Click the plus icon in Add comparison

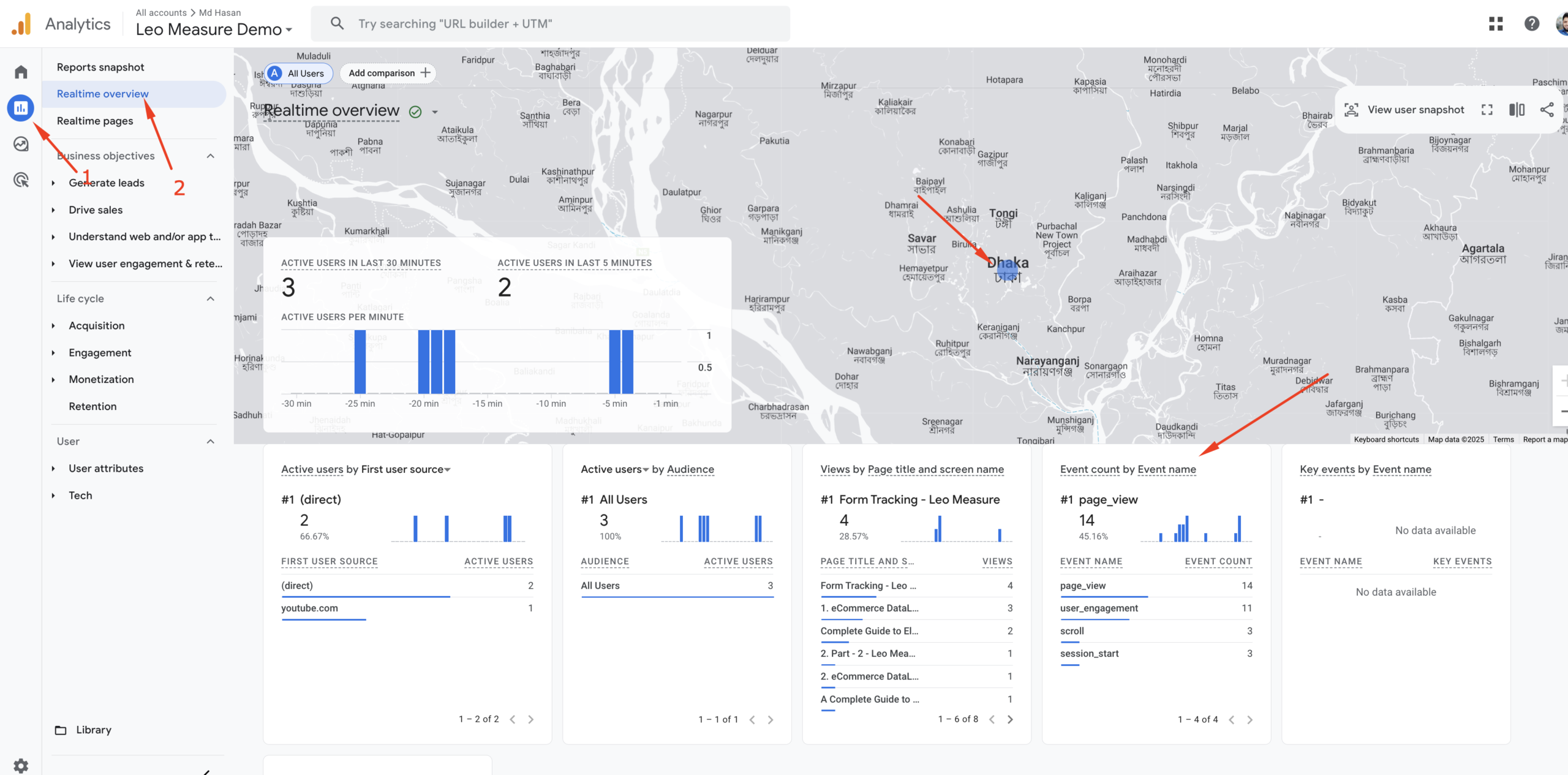[x=425, y=73]
